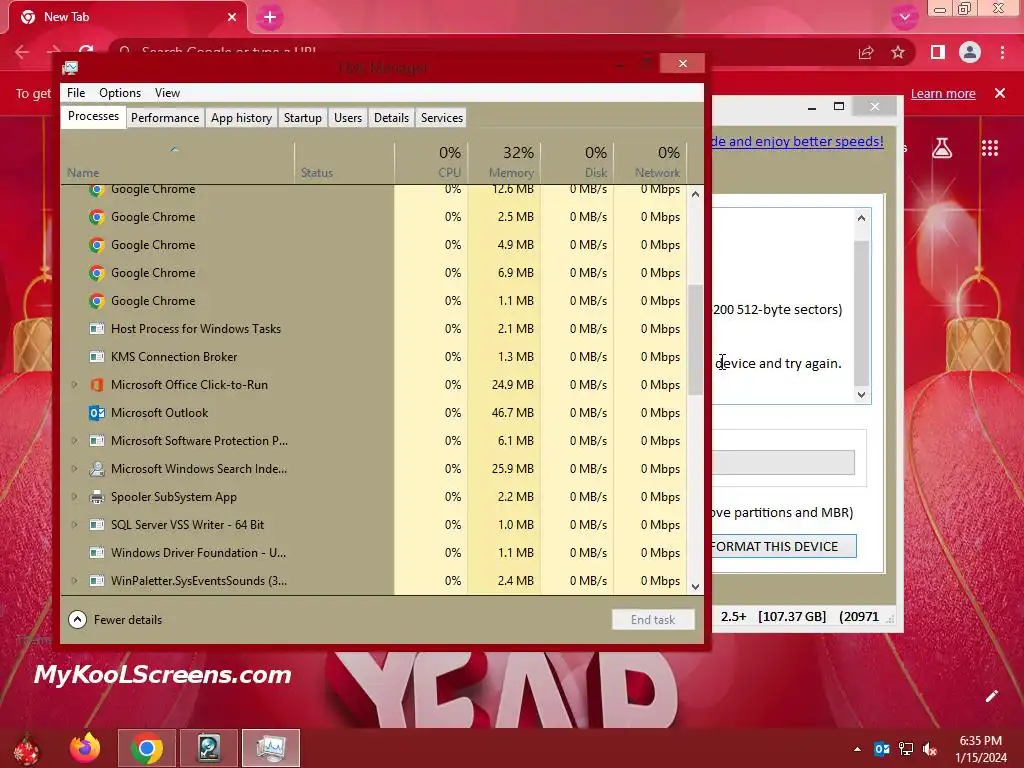Switch to the App history tab
This screenshot has width=1024, height=768.
coord(241,118)
